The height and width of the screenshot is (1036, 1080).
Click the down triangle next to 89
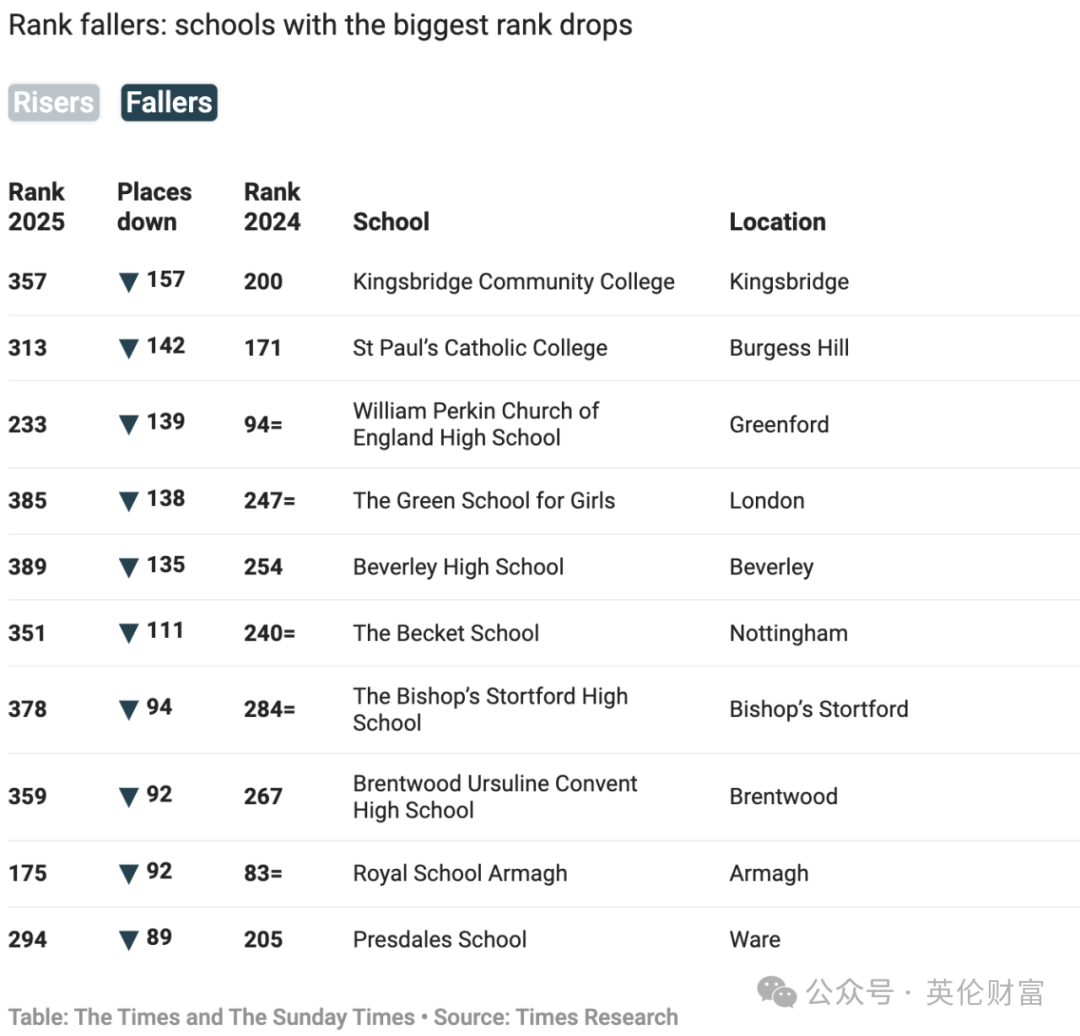tap(129, 940)
